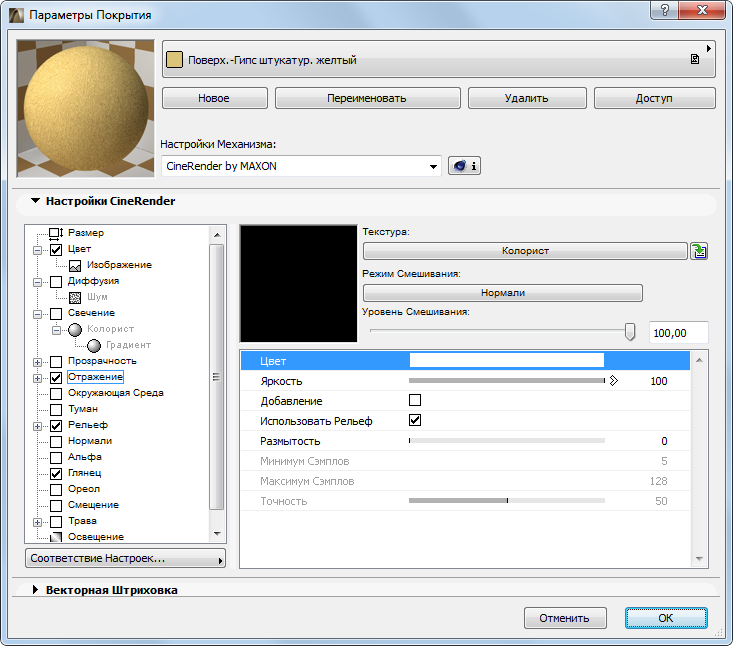Enable the Трава channel checkbox
The height and width of the screenshot is (646, 733).
point(56,521)
